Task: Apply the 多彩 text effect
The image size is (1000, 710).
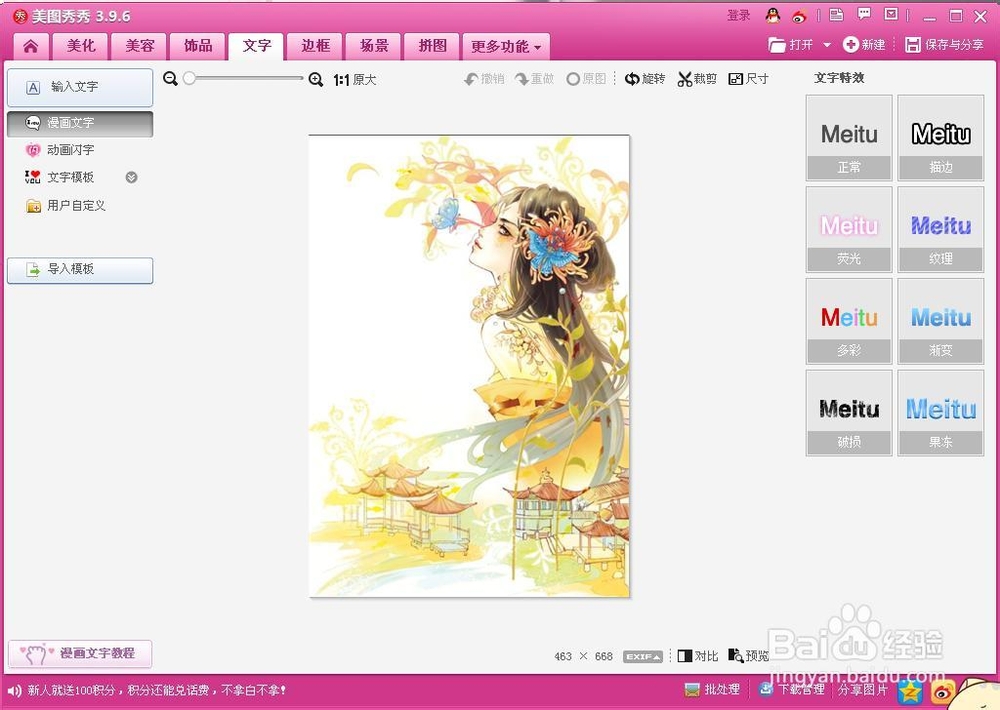Action: (x=849, y=322)
